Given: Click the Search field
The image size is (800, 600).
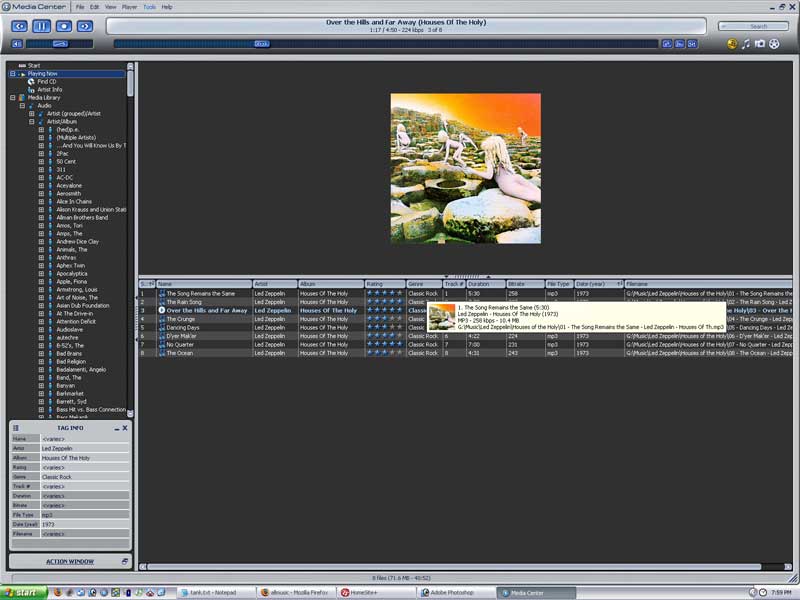Looking at the screenshot, I should (753, 26).
